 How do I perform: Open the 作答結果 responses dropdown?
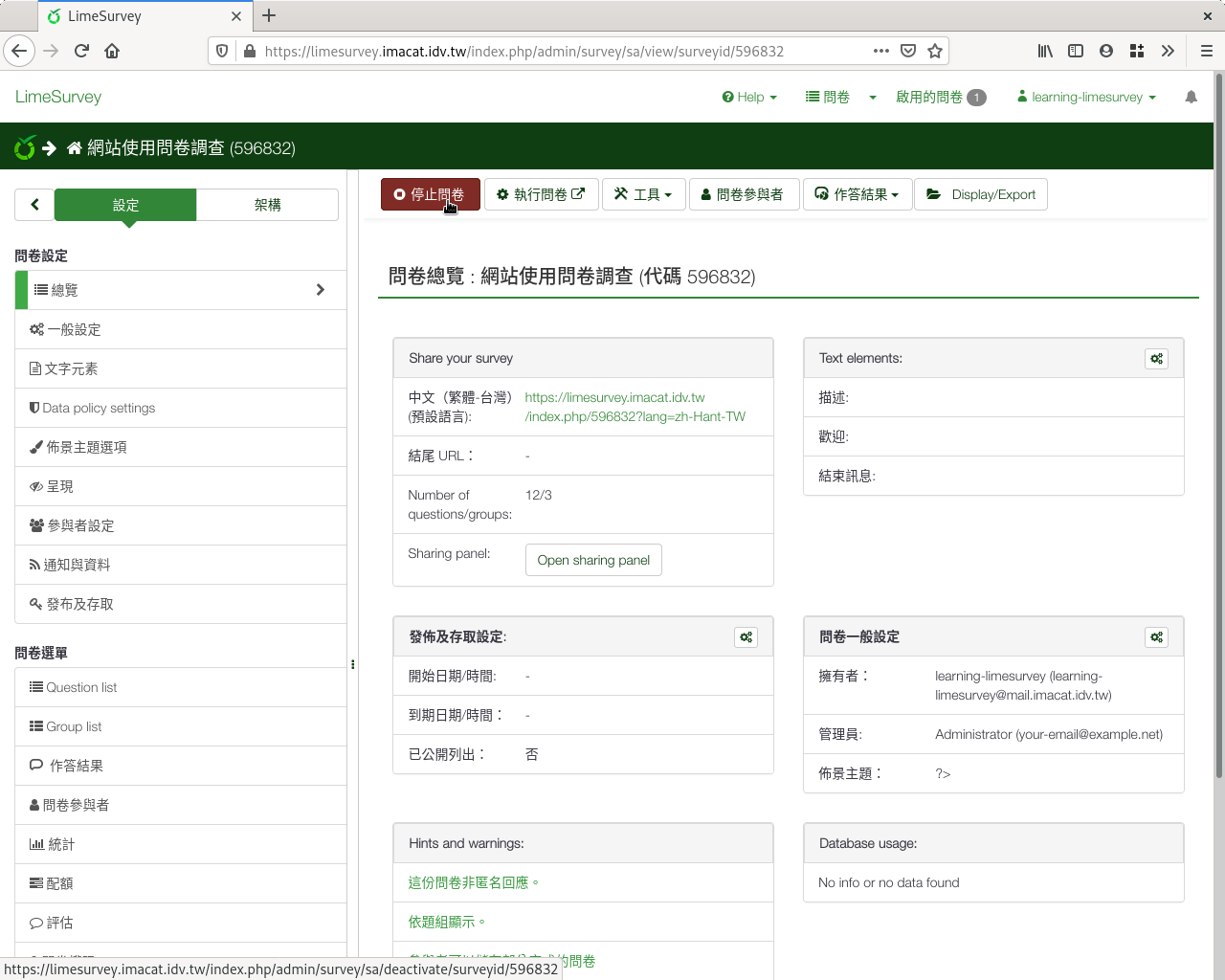[x=857, y=194]
